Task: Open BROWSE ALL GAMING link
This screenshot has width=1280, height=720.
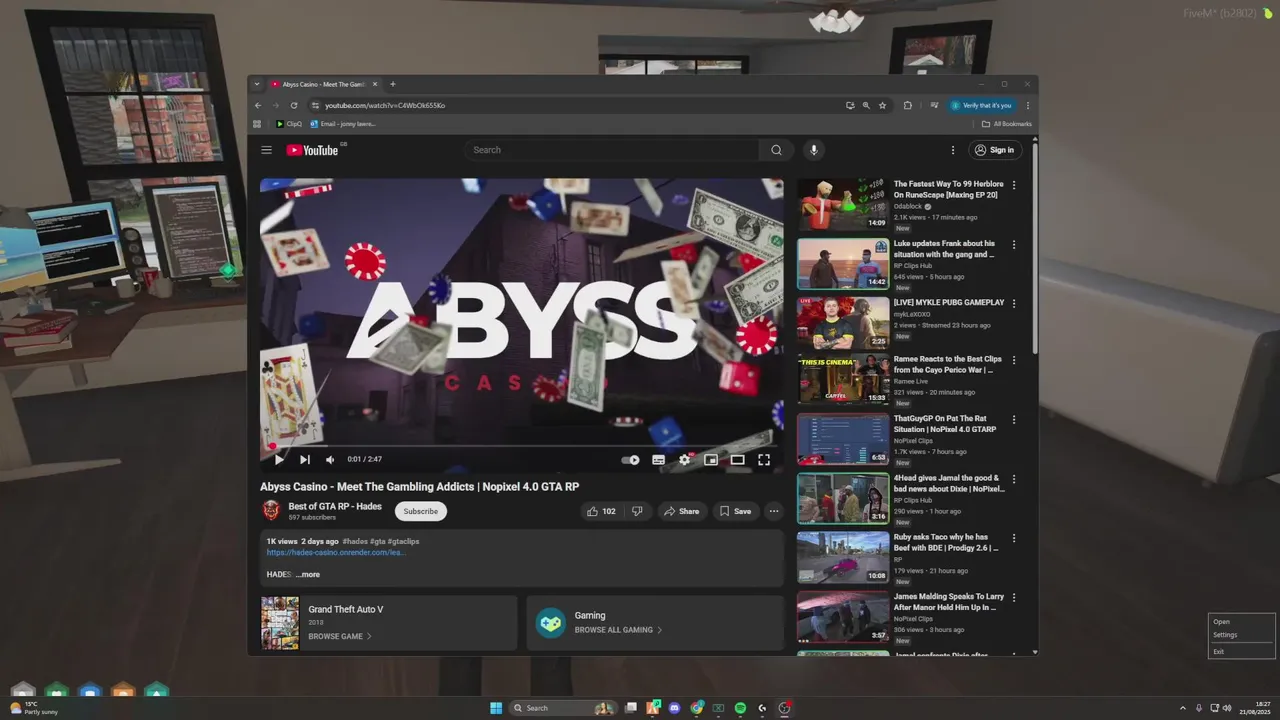Action: (x=618, y=630)
